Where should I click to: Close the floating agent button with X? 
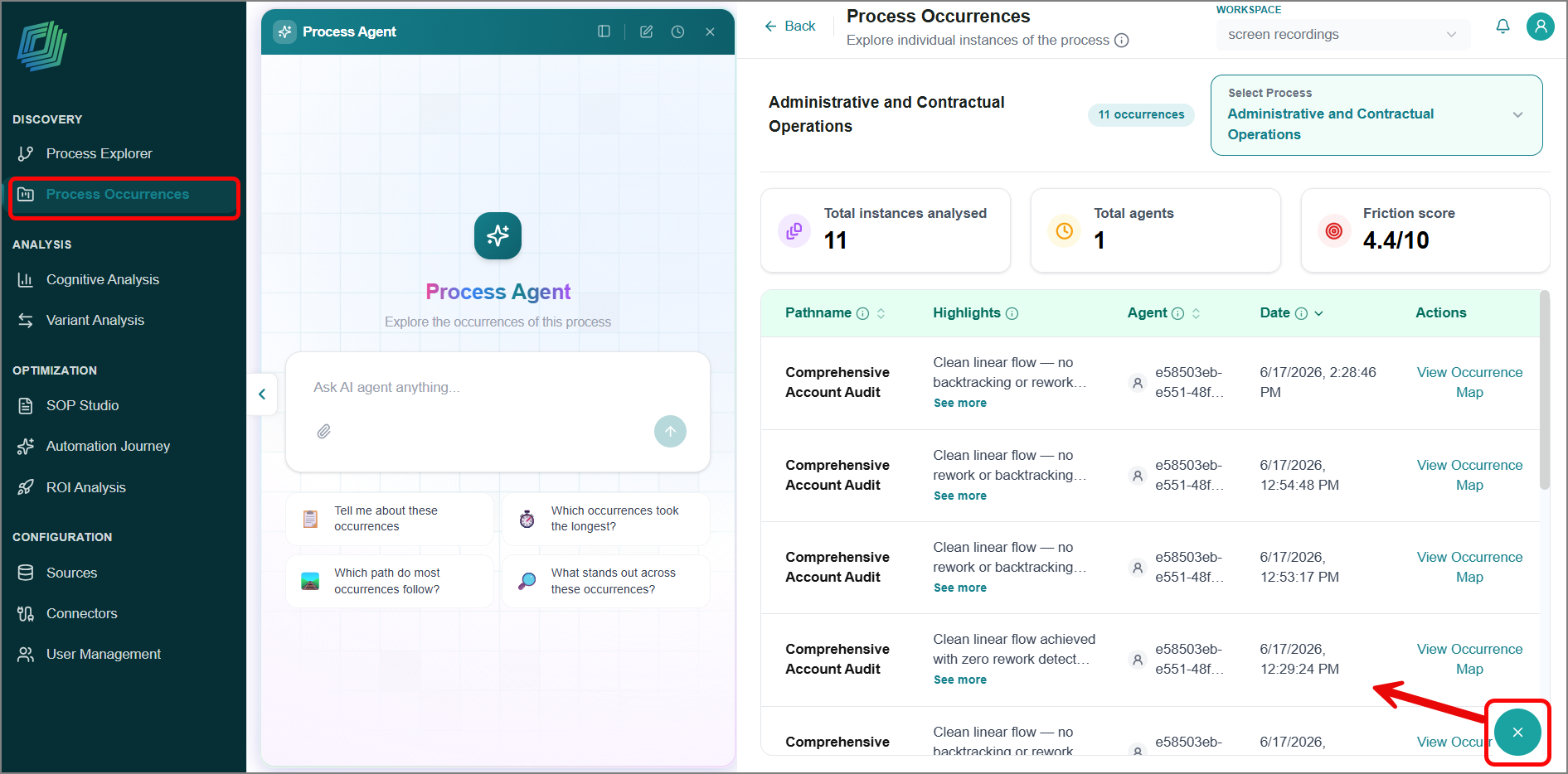point(1517,733)
